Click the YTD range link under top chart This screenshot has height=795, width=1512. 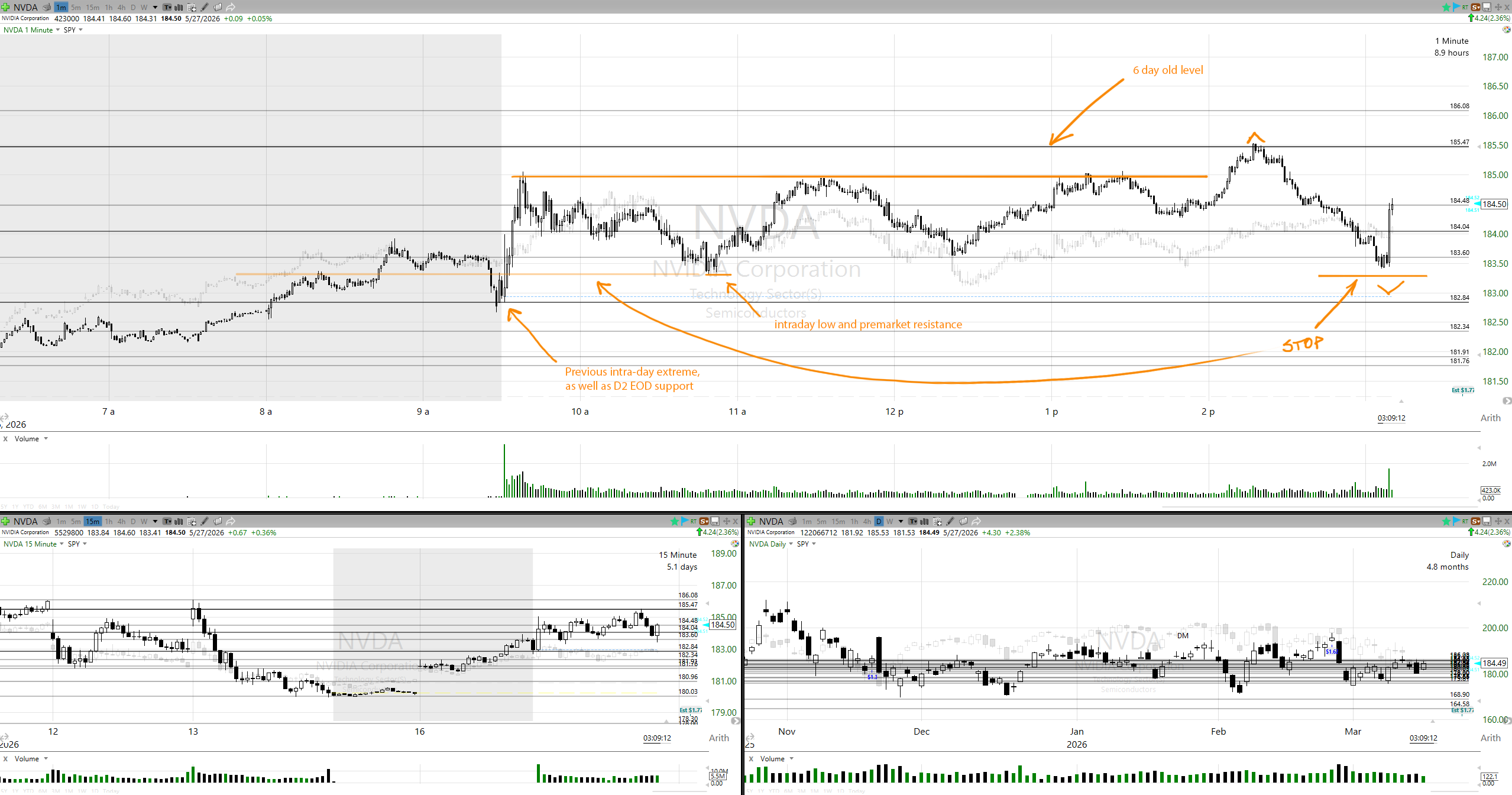click(x=27, y=507)
